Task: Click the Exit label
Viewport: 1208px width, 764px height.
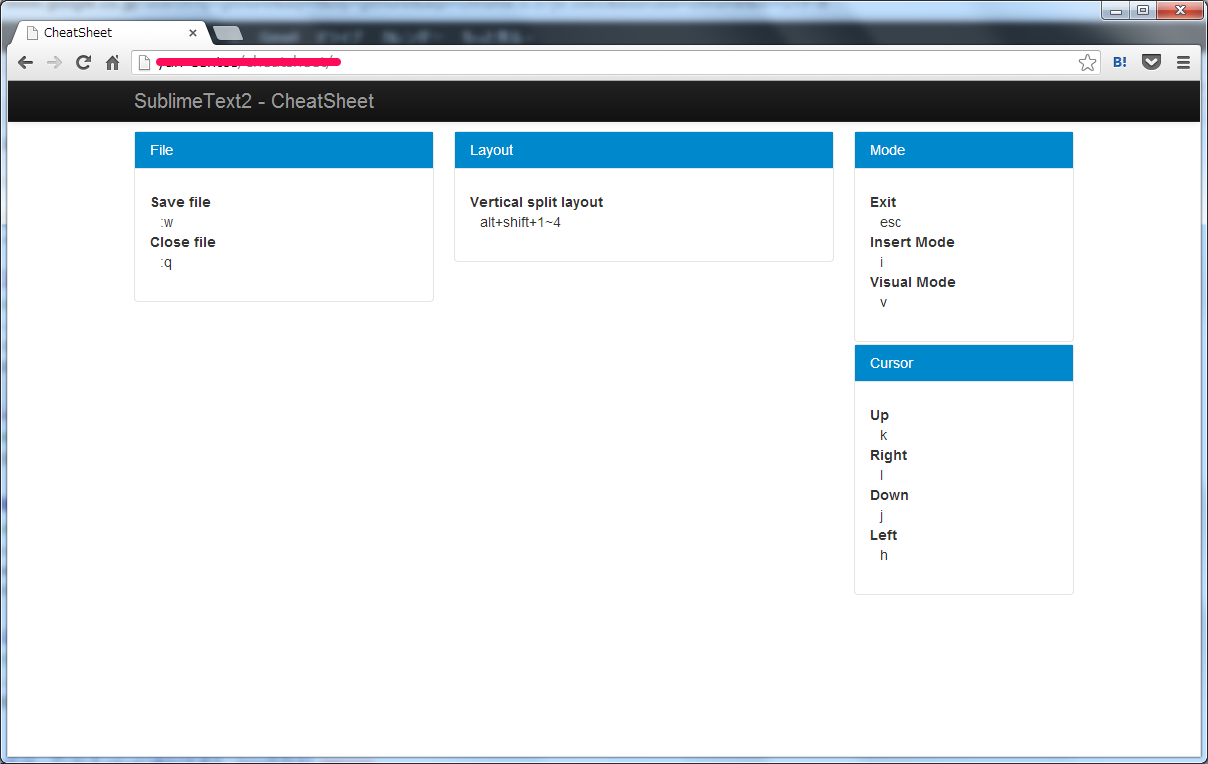Action: point(883,202)
